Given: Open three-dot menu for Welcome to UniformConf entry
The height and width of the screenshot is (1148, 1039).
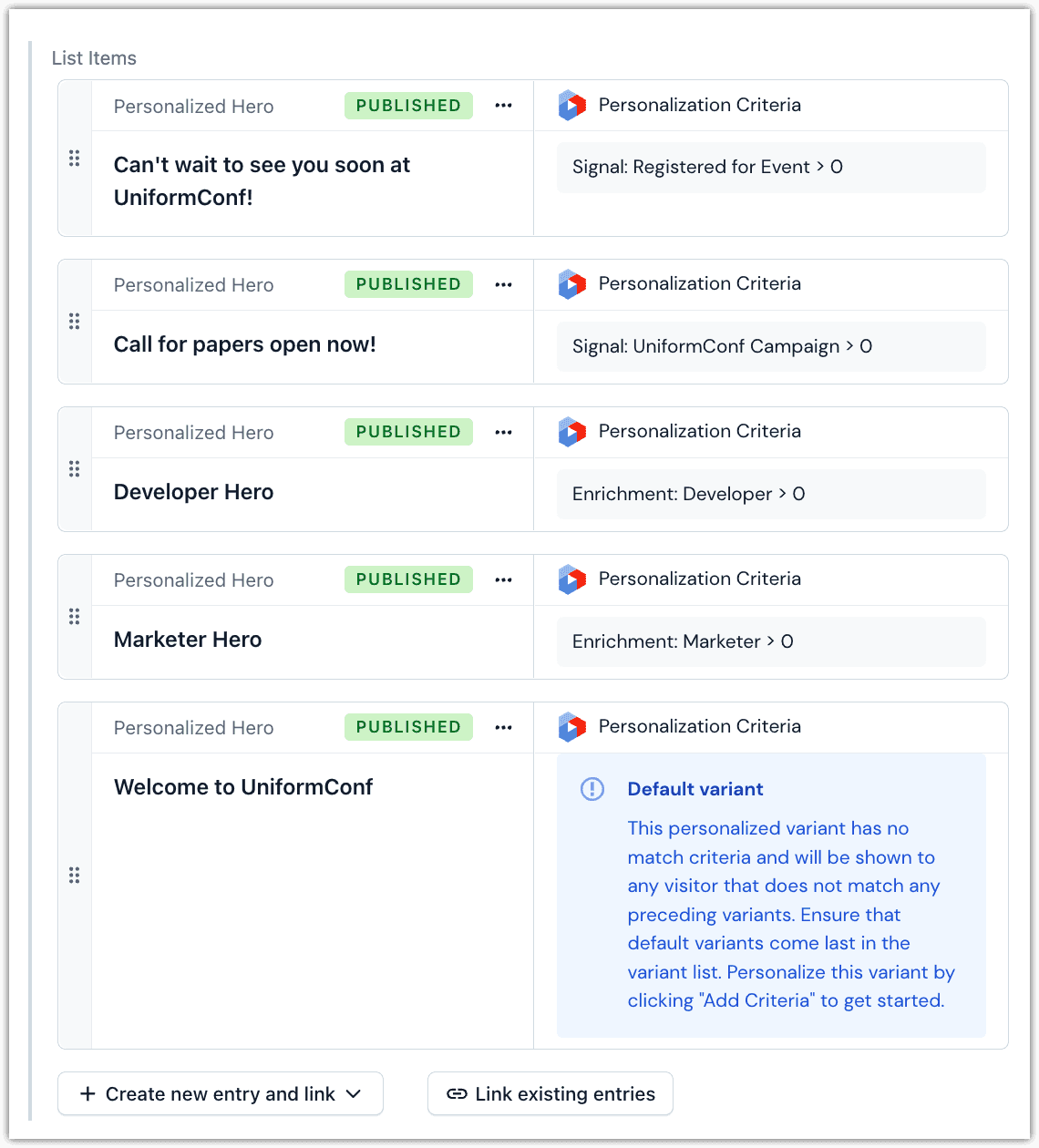Looking at the screenshot, I should click(503, 727).
